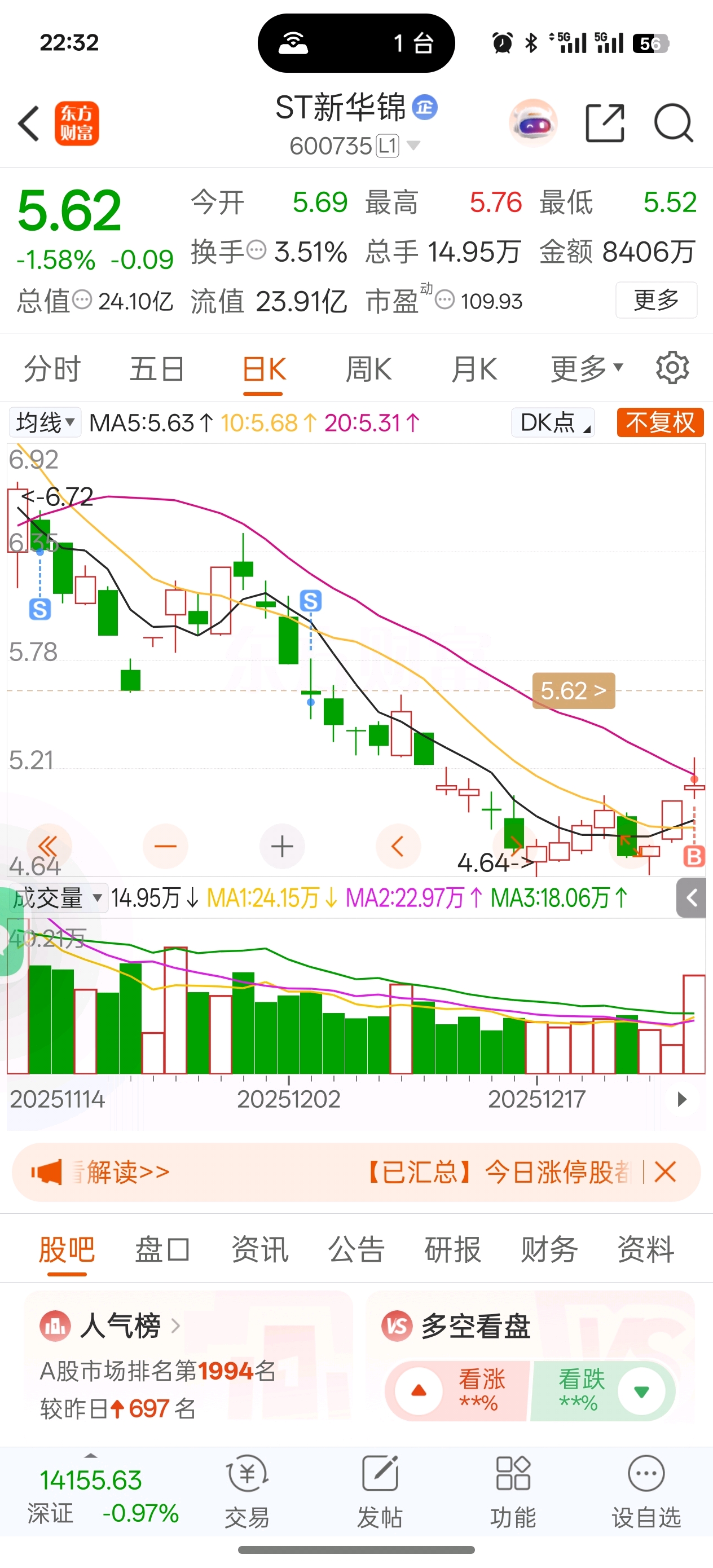The width and height of the screenshot is (713, 1568).
Task: Tap the B buy marker on chart
Action: [x=693, y=856]
